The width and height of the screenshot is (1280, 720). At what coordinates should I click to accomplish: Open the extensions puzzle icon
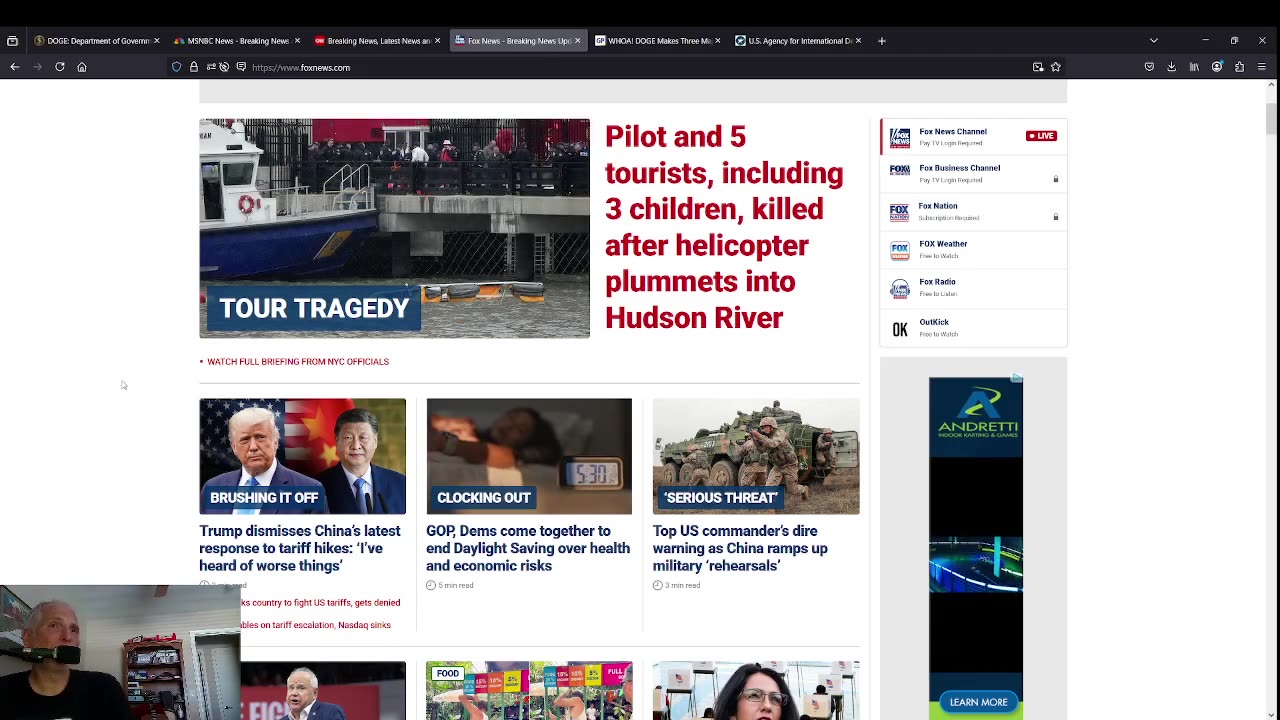[x=1239, y=67]
